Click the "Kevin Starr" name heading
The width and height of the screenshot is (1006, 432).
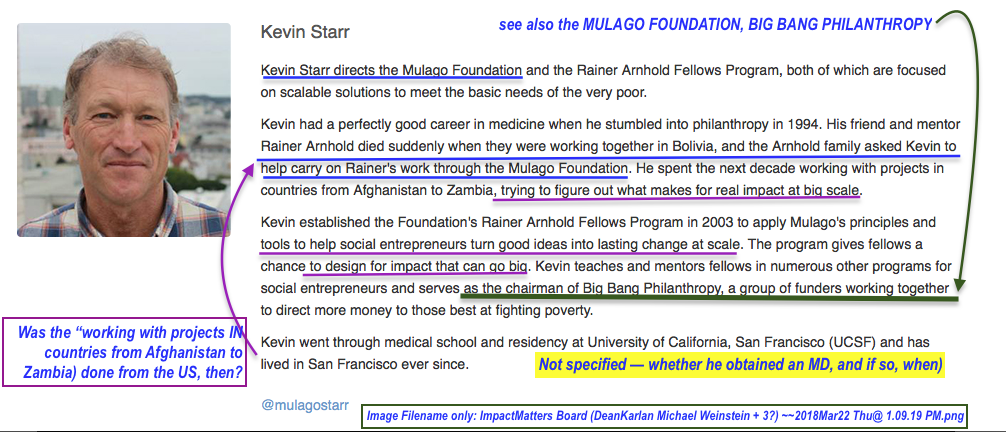305,32
